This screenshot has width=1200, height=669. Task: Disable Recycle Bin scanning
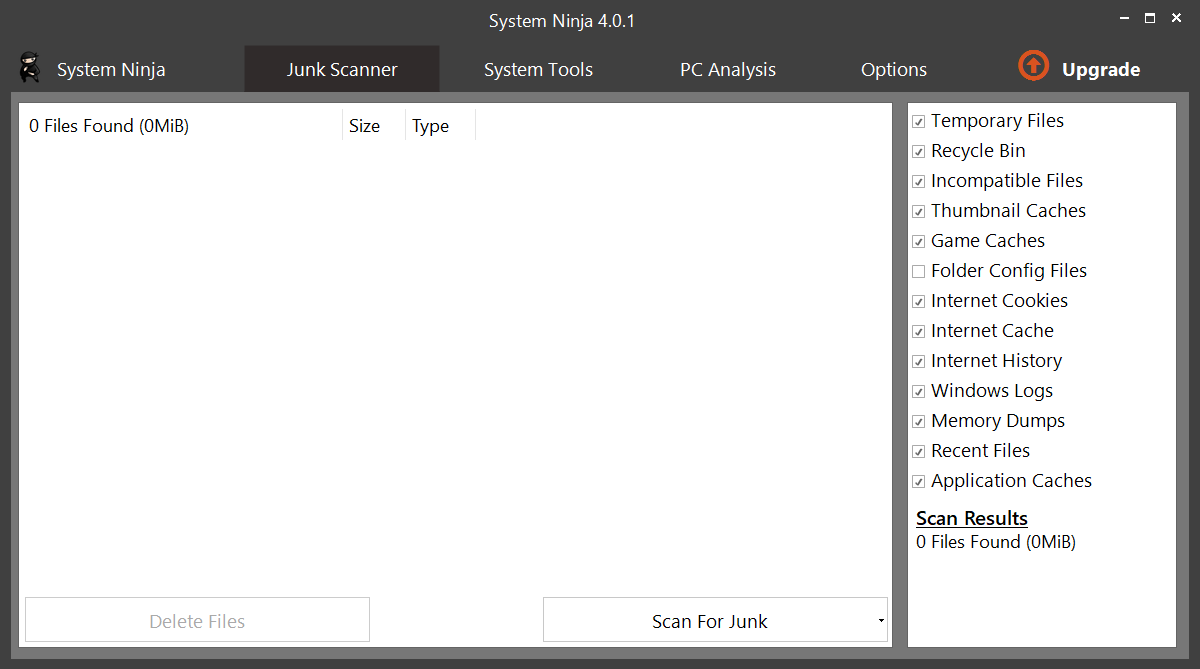click(x=918, y=151)
